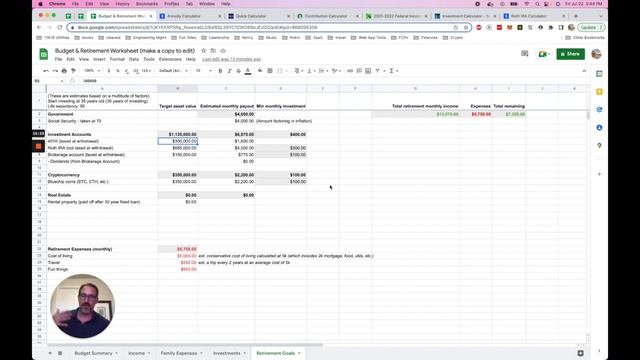Create a filter icon
640x360 pixels.
pos(378,71)
